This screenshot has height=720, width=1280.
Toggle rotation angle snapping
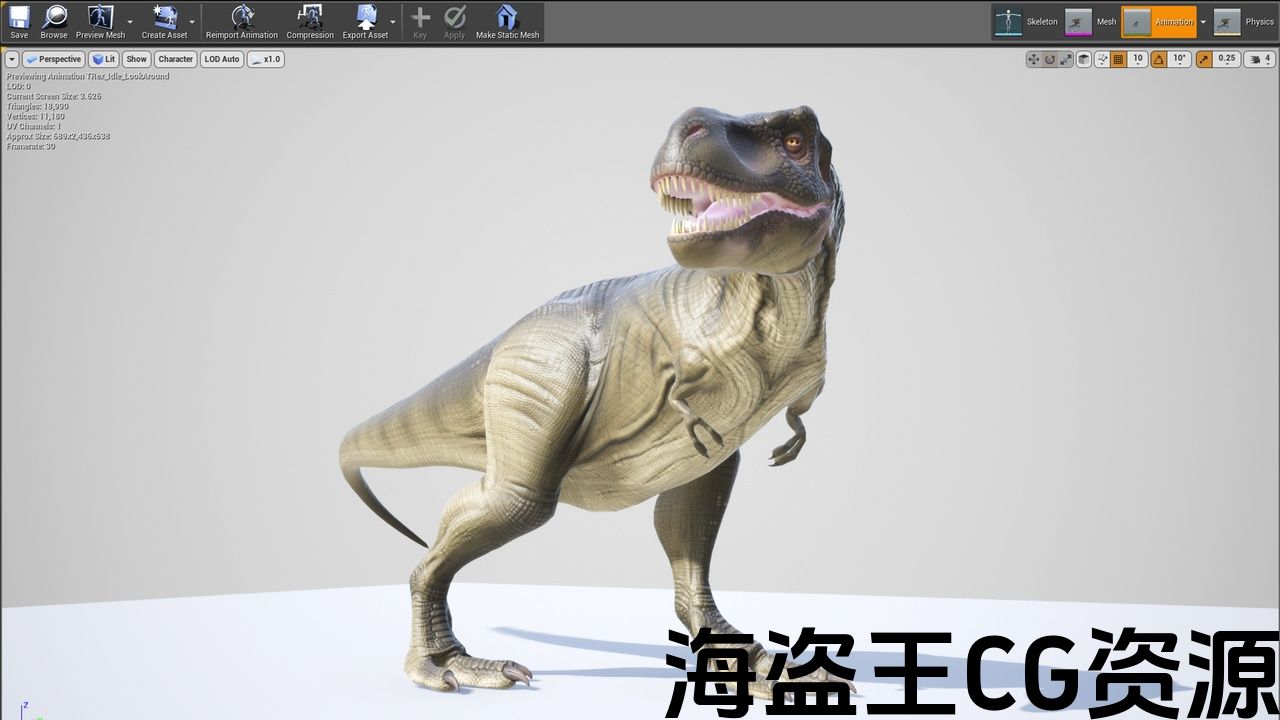click(x=1159, y=59)
